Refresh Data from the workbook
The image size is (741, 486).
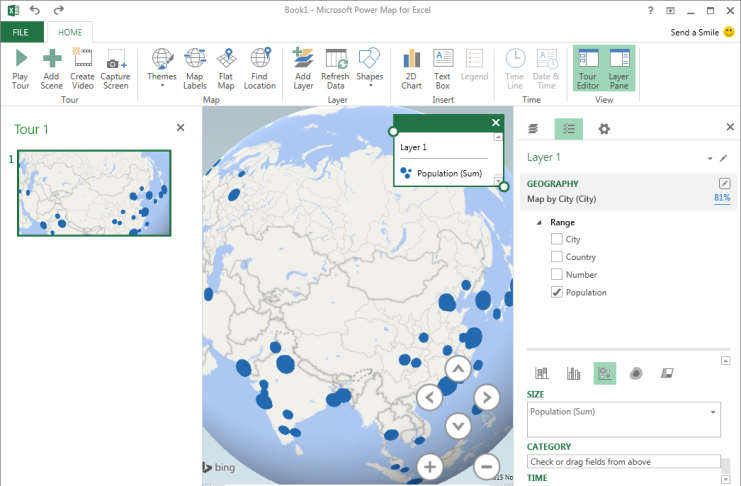[335, 69]
